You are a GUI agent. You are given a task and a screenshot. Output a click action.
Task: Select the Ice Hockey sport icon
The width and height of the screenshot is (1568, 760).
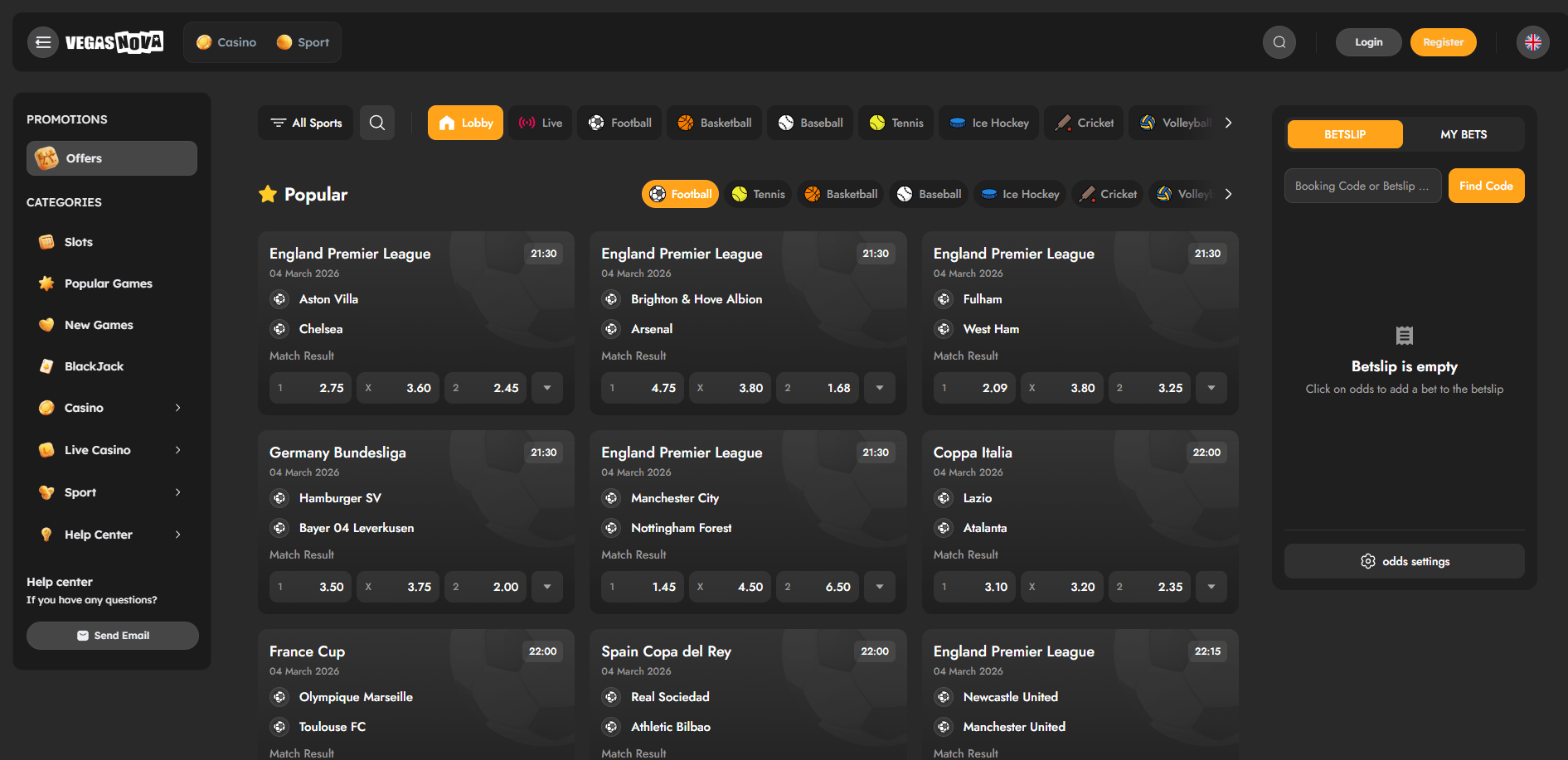point(988,122)
